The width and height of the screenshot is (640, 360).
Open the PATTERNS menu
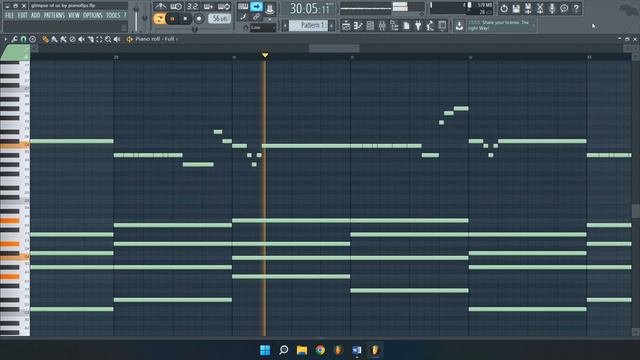54,15
